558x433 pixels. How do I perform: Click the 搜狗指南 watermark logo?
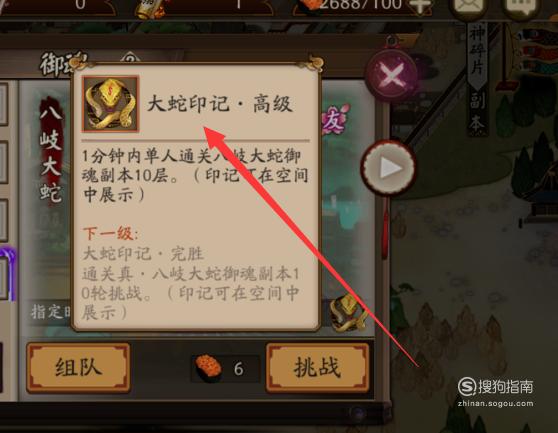pyautogui.click(x=495, y=387)
